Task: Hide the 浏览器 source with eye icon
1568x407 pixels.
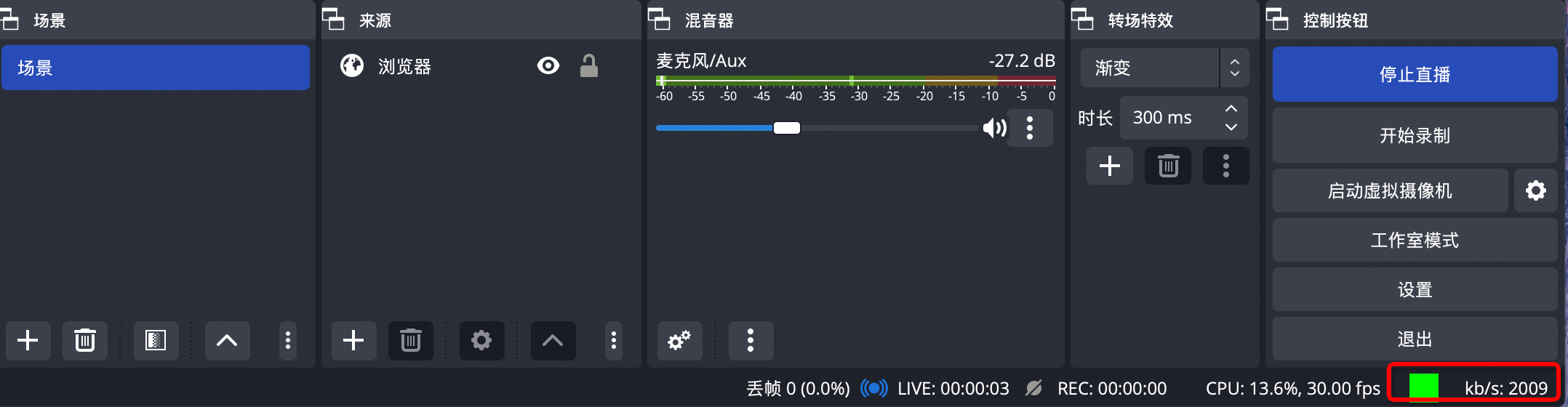Action: point(548,66)
